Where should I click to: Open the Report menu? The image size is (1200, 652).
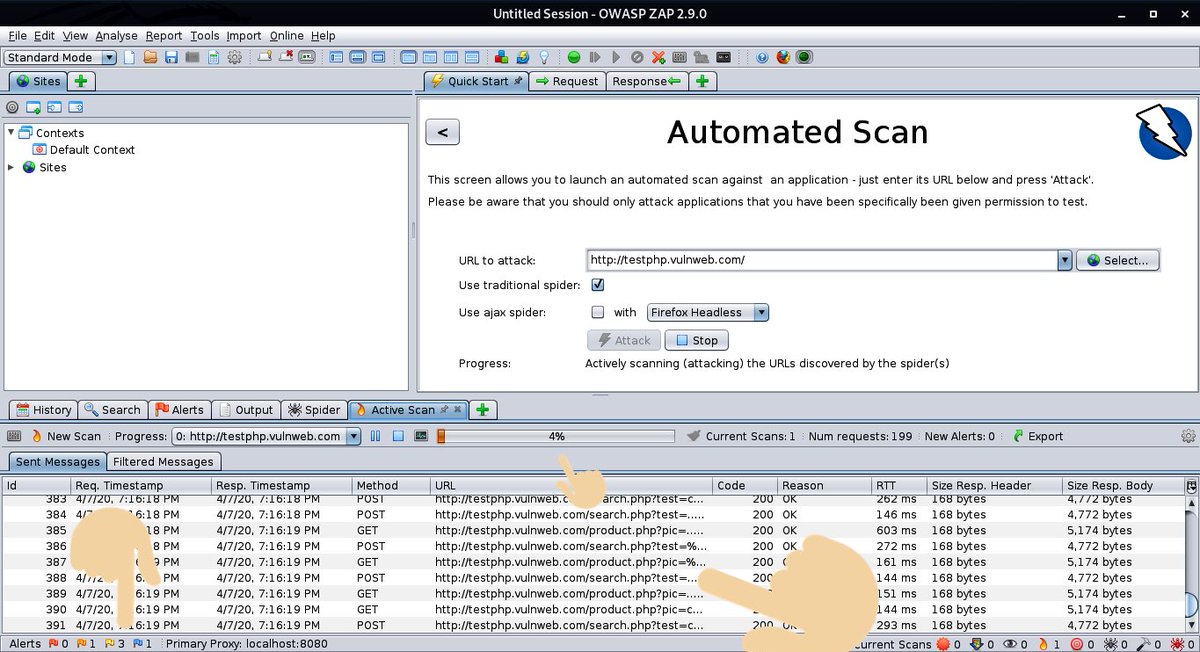tap(164, 35)
